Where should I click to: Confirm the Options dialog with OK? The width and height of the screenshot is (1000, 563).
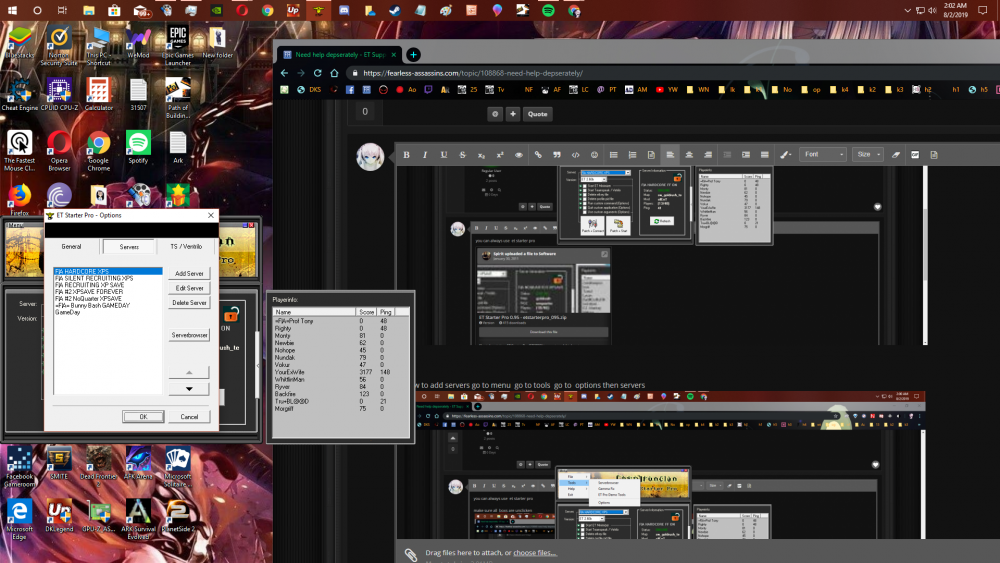(x=143, y=417)
